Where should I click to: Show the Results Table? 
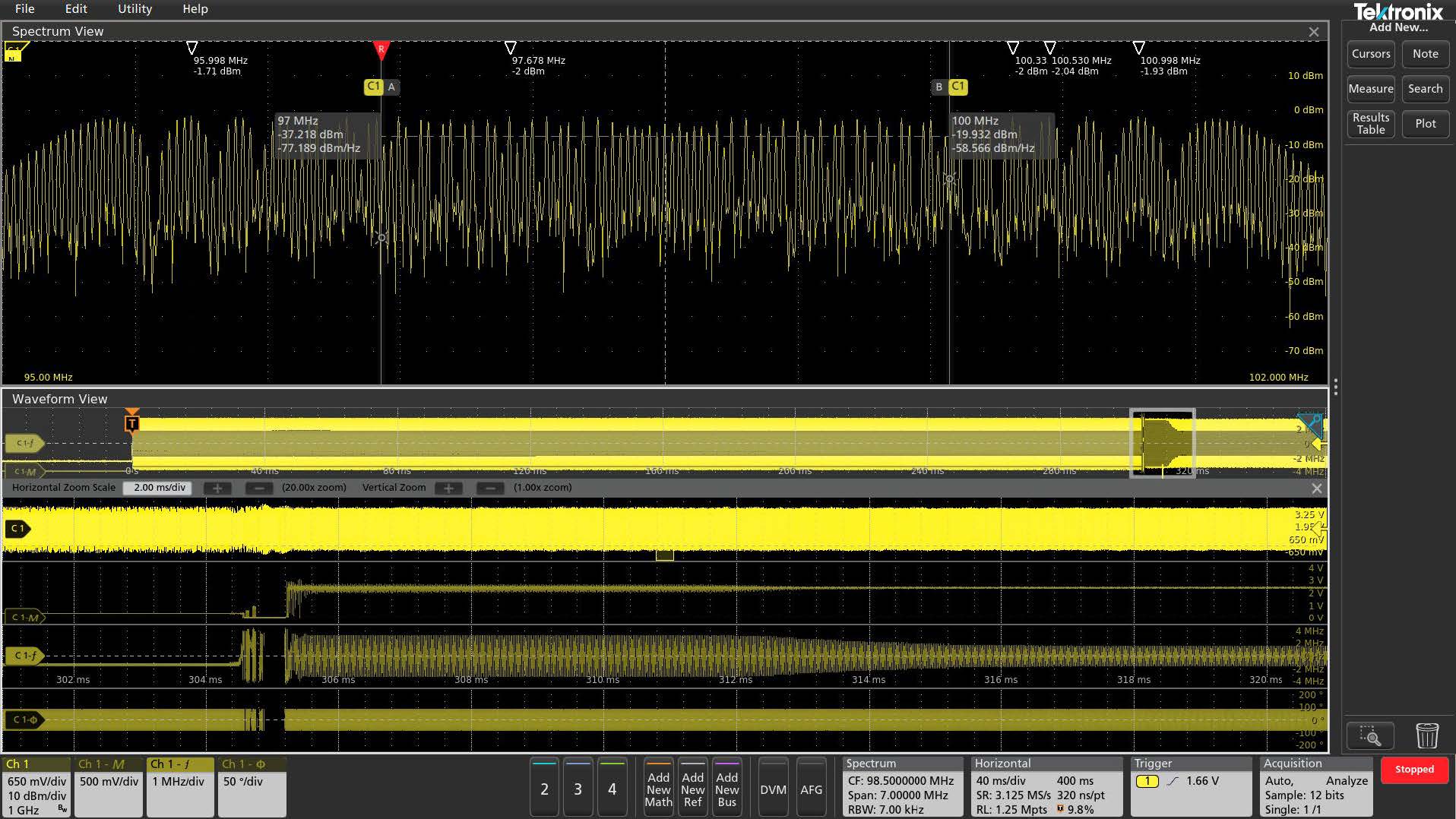click(1370, 123)
